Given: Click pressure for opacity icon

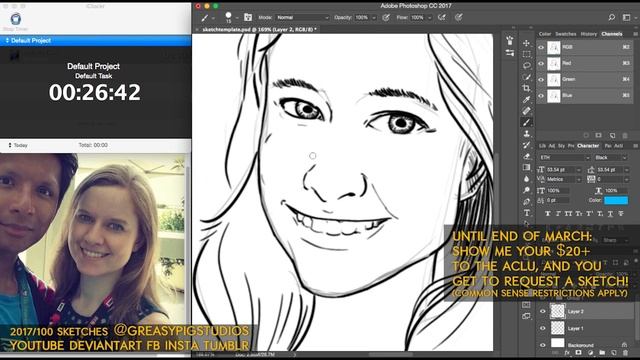Looking at the screenshot, I should pos(386,18).
